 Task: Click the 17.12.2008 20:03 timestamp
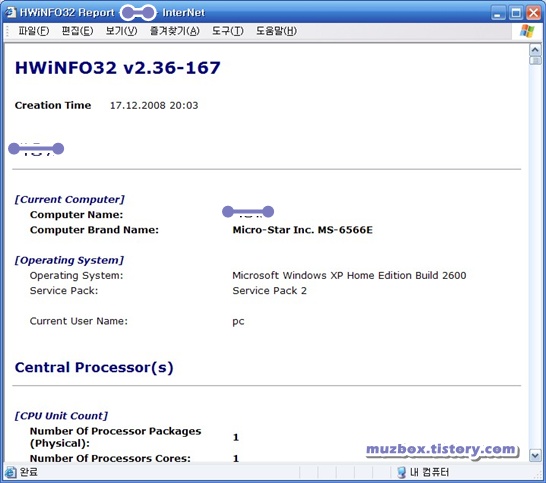click(154, 105)
